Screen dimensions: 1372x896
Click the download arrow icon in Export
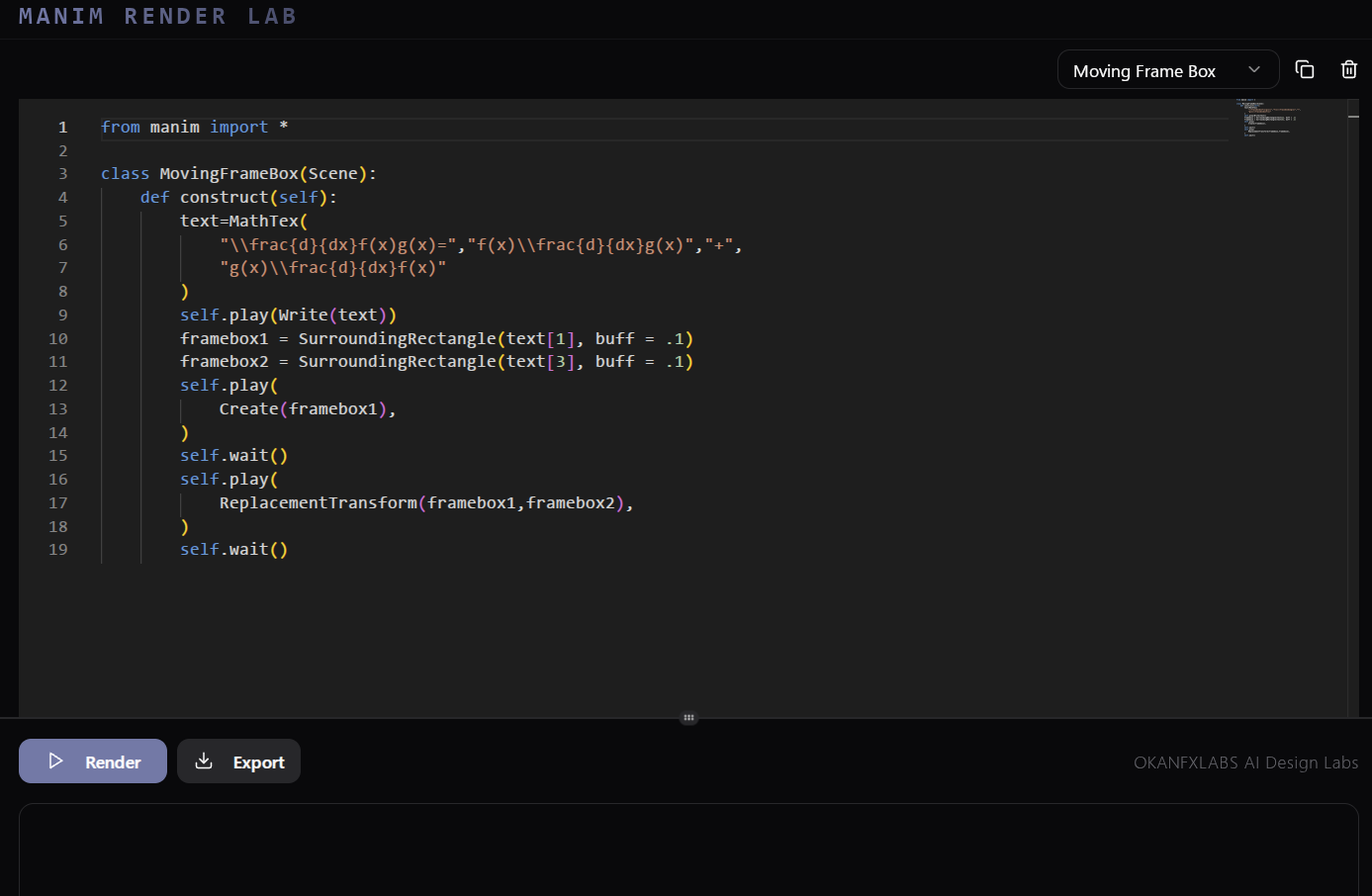click(204, 762)
